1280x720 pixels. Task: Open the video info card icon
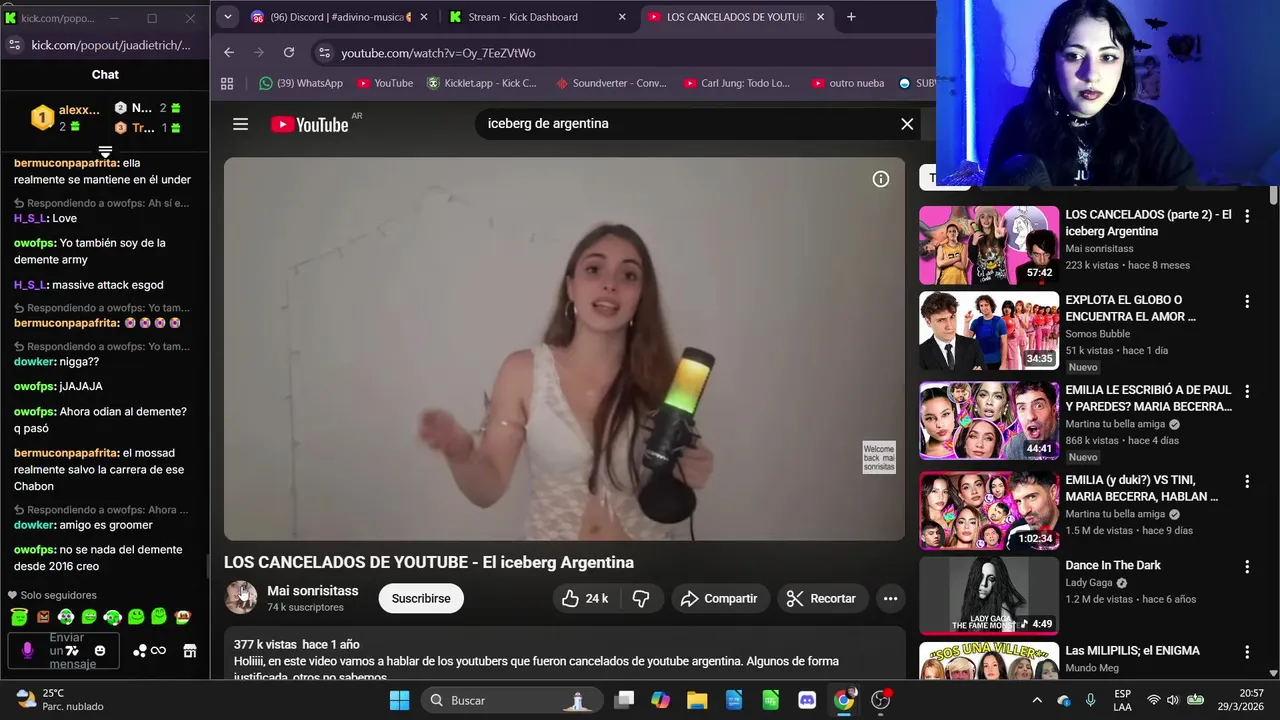[881, 179]
